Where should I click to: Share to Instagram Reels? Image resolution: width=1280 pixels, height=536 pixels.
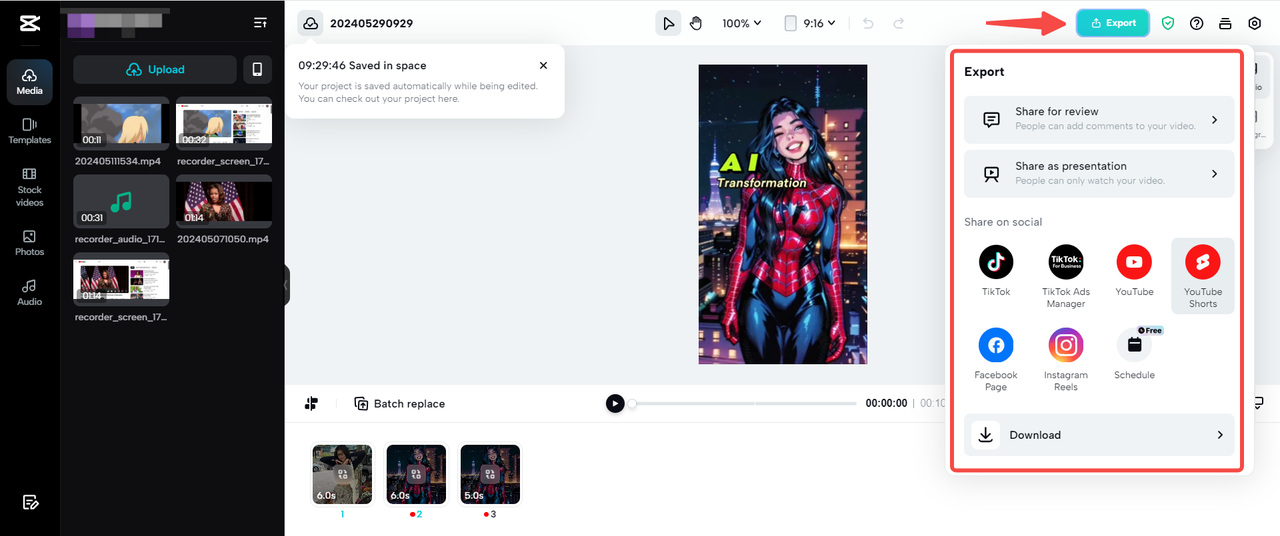tap(1066, 359)
